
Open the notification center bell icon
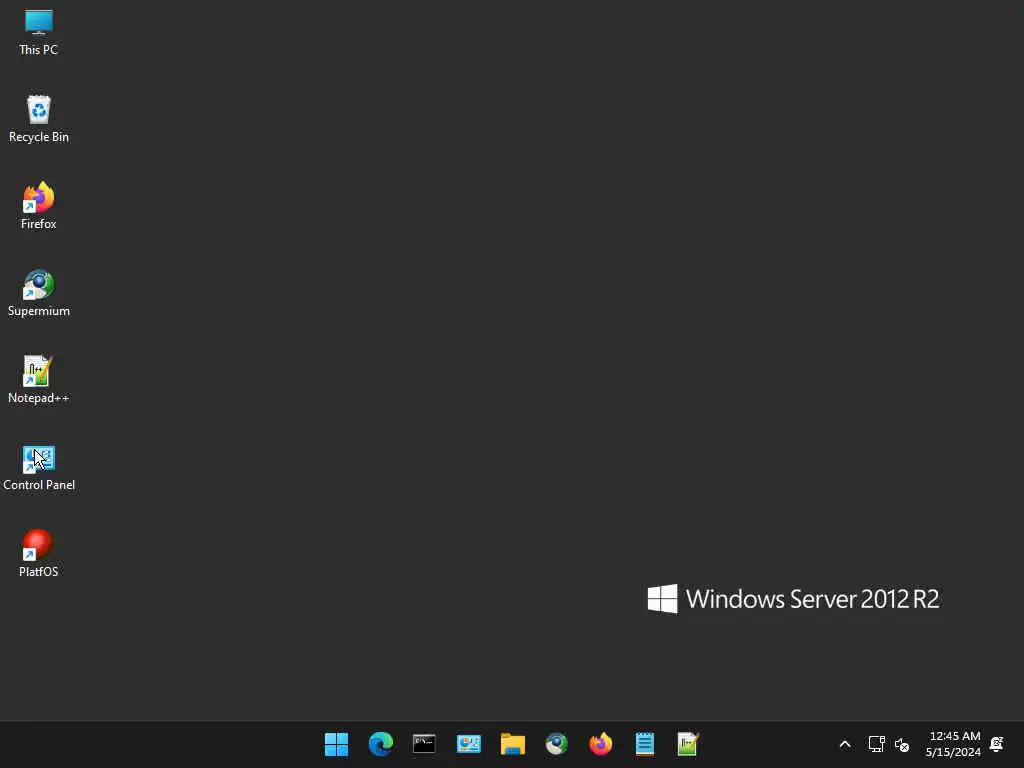[x=997, y=744]
